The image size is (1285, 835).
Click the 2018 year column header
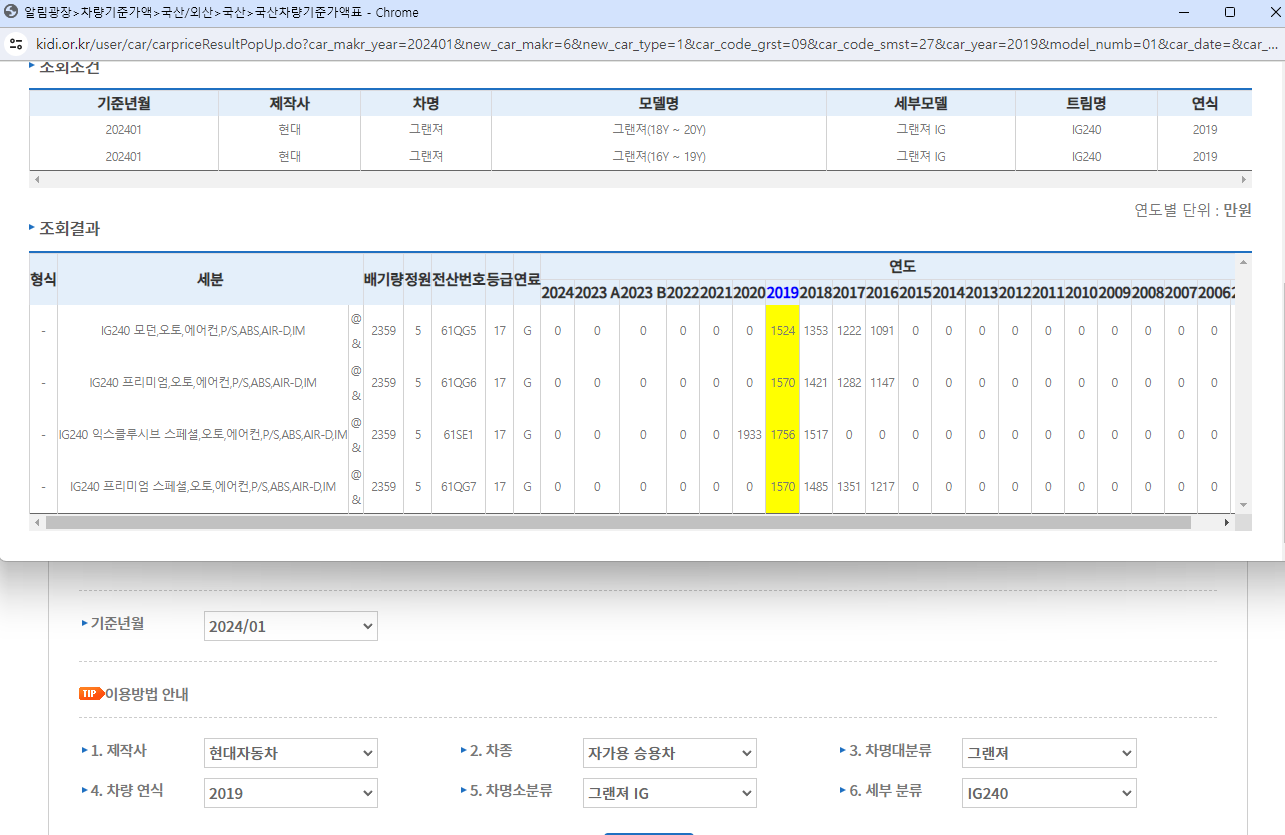tap(816, 293)
